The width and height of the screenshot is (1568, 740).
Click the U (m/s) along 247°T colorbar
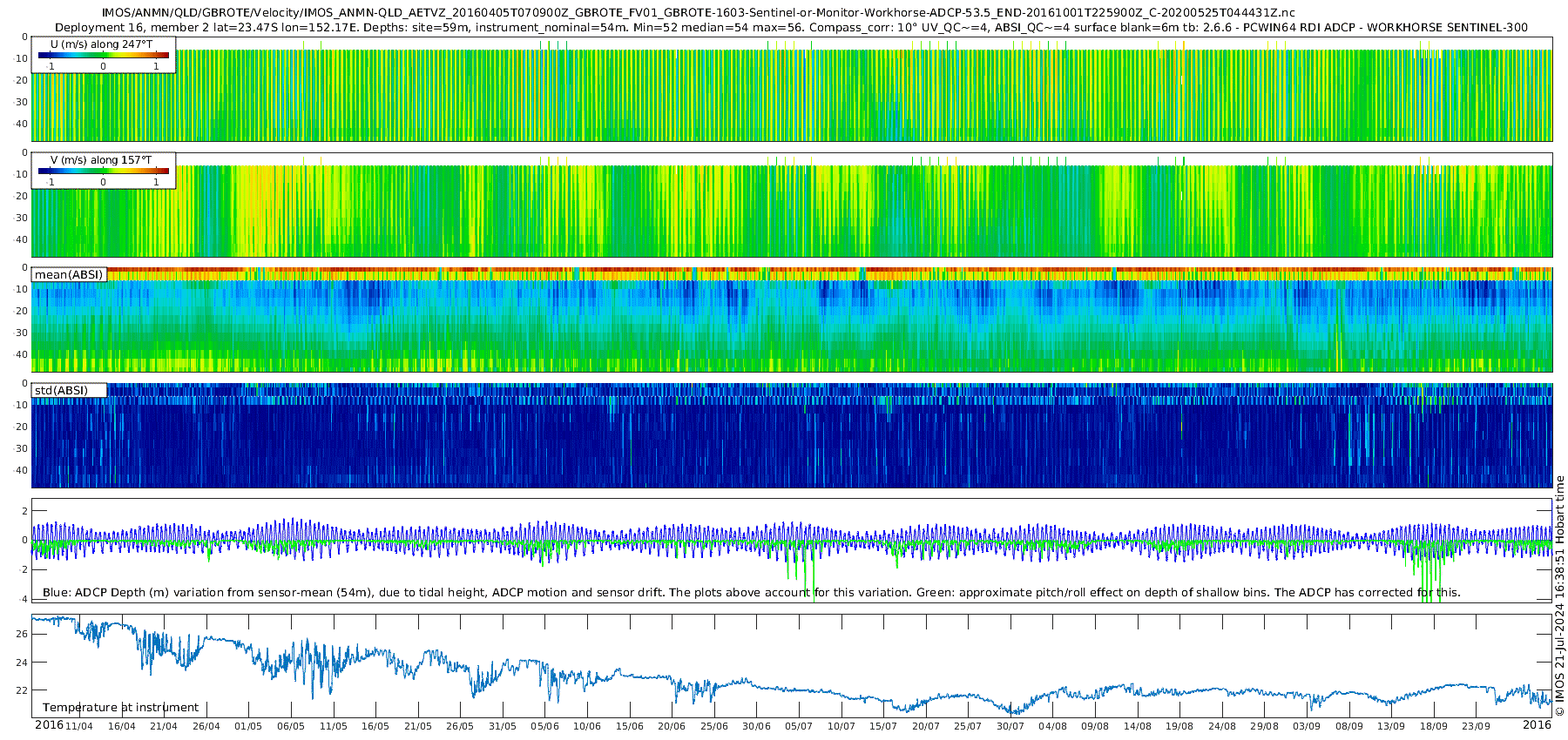[x=104, y=55]
